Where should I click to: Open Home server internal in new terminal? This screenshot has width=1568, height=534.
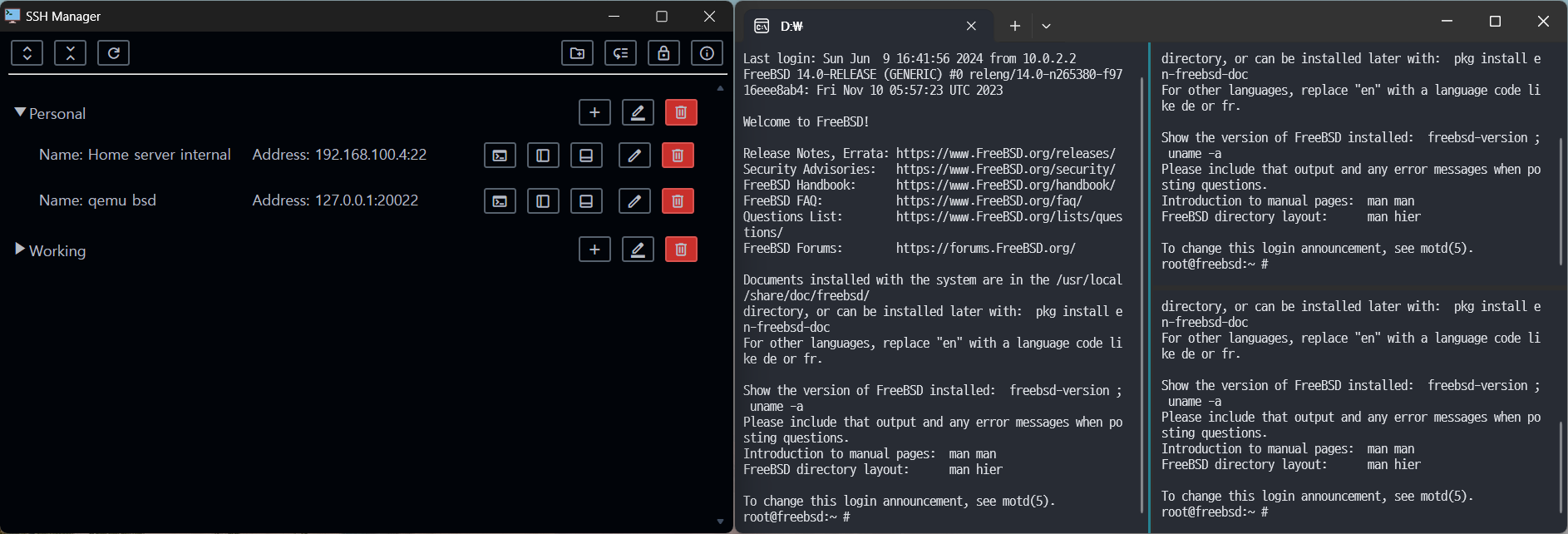tap(500, 156)
